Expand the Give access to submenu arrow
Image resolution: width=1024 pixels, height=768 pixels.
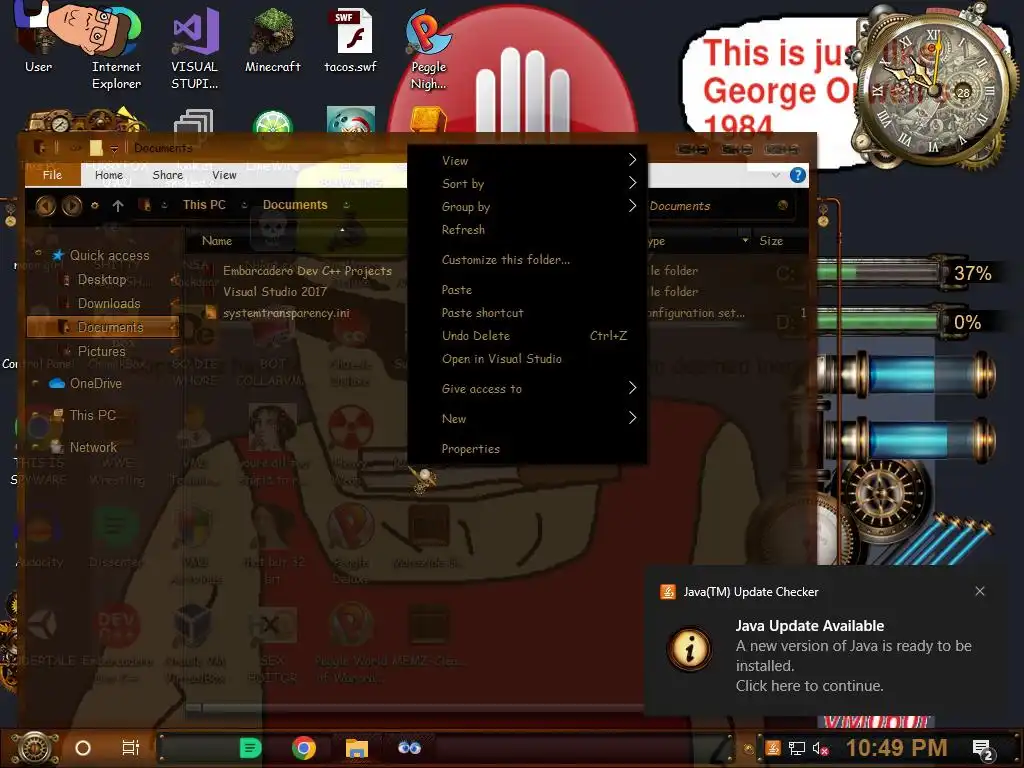632,388
